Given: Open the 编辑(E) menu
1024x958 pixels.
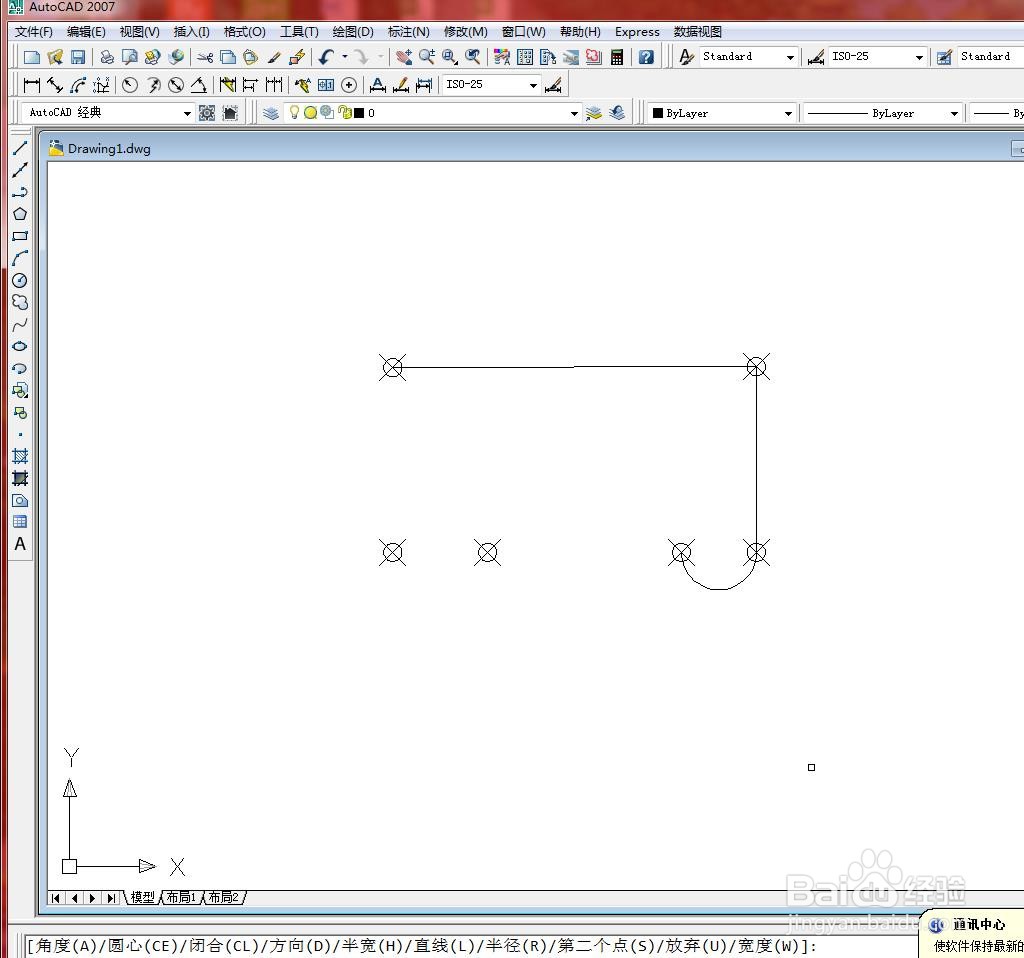Looking at the screenshot, I should point(86,32).
